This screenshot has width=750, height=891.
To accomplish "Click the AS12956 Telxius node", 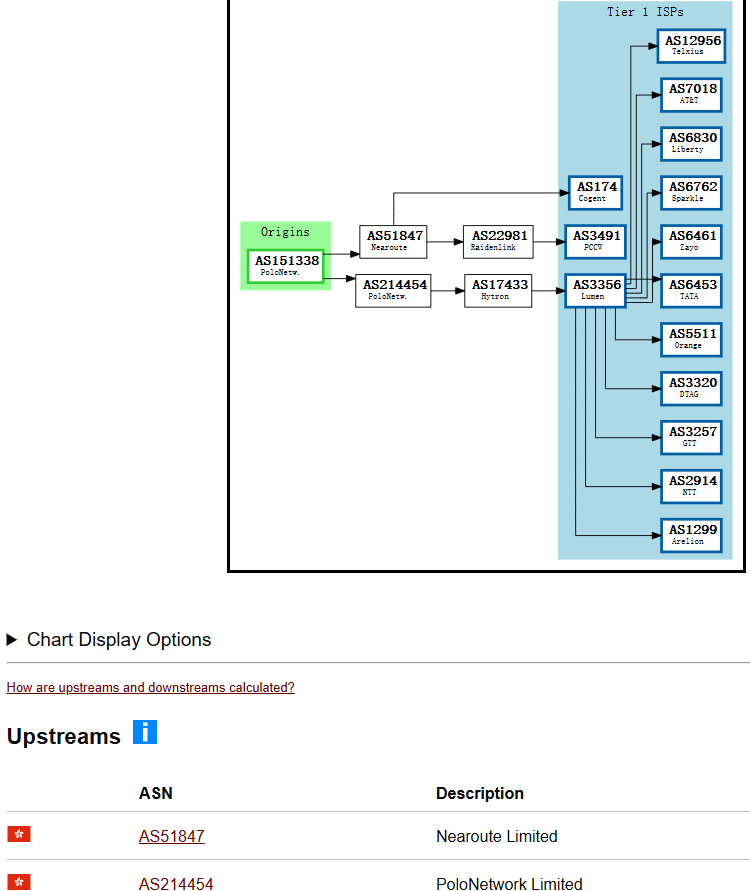I will tap(691, 46).
